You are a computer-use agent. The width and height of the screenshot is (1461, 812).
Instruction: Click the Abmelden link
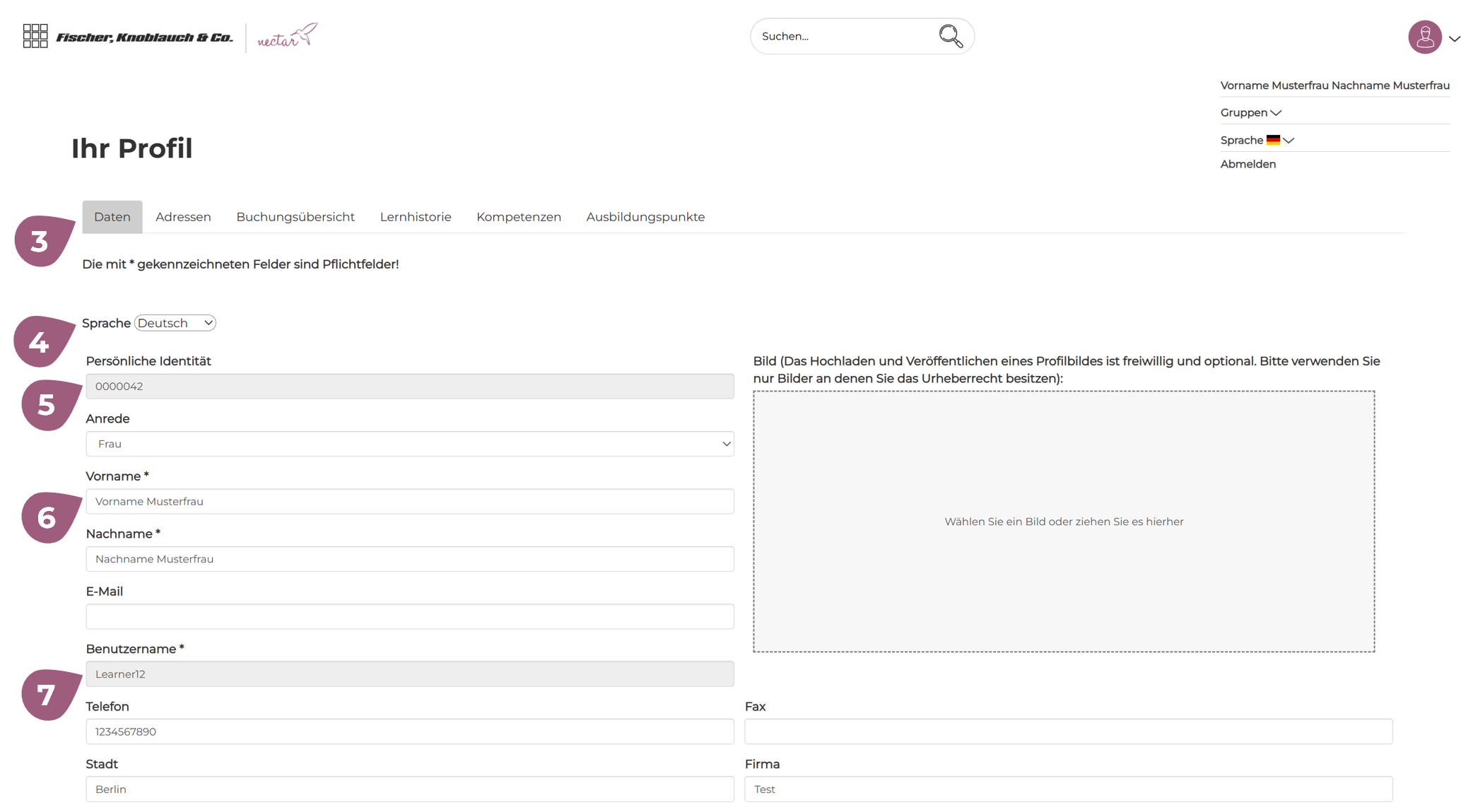click(x=1248, y=164)
